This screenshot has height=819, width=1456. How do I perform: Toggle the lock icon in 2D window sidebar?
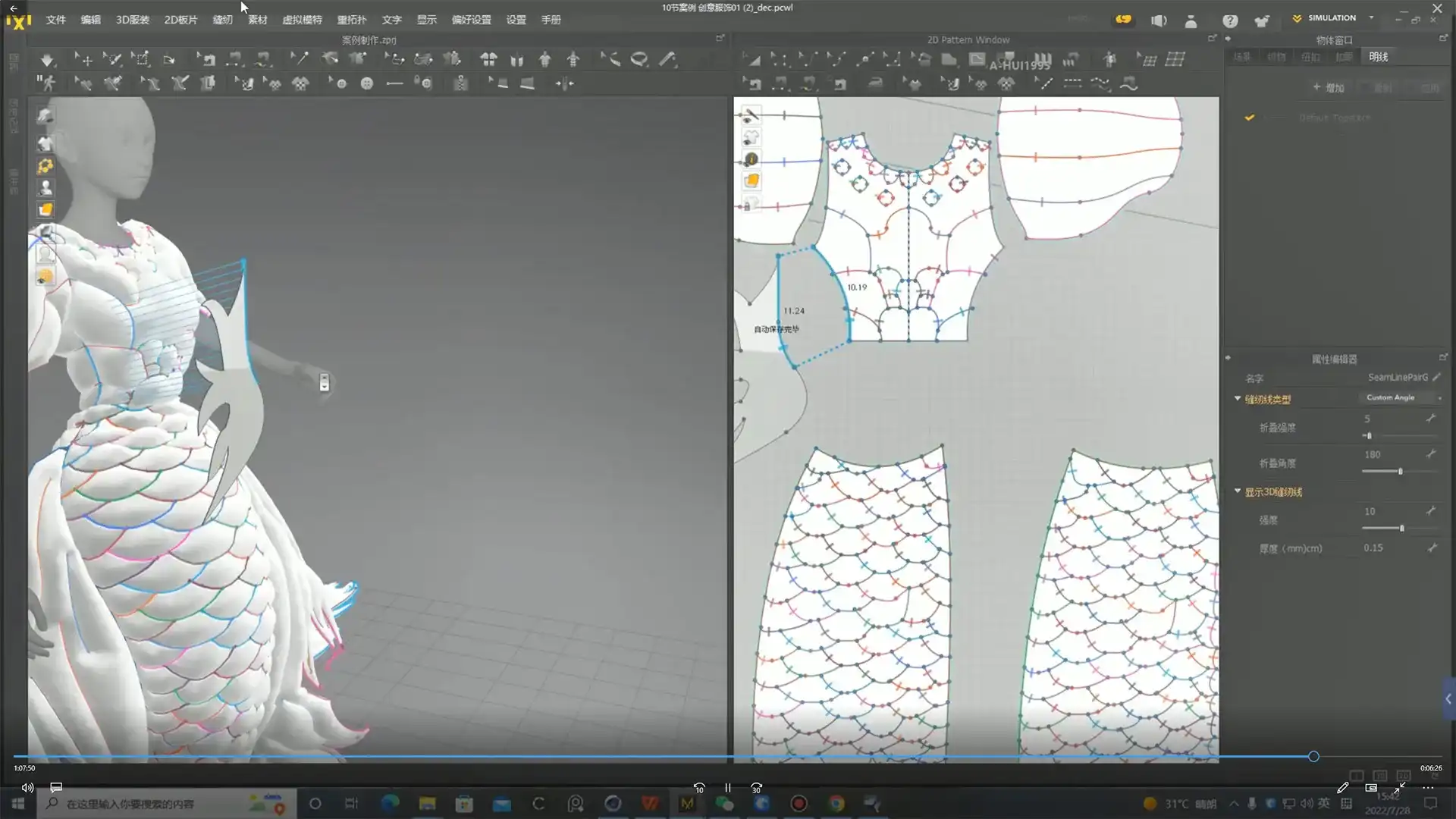748,204
